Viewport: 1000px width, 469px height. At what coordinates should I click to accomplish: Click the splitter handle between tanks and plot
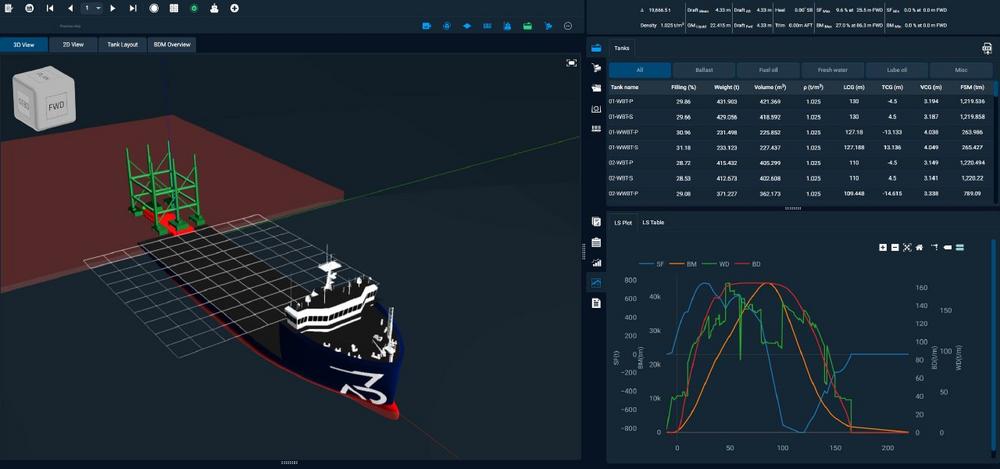click(792, 208)
